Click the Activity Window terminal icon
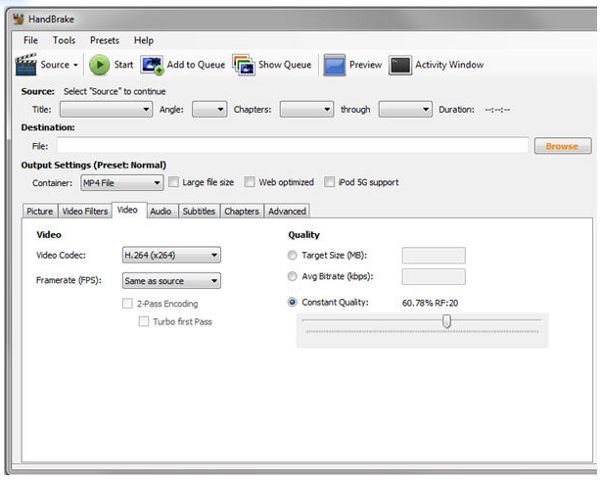The height and width of the screenshot is (482, 600). pos(400,65)
